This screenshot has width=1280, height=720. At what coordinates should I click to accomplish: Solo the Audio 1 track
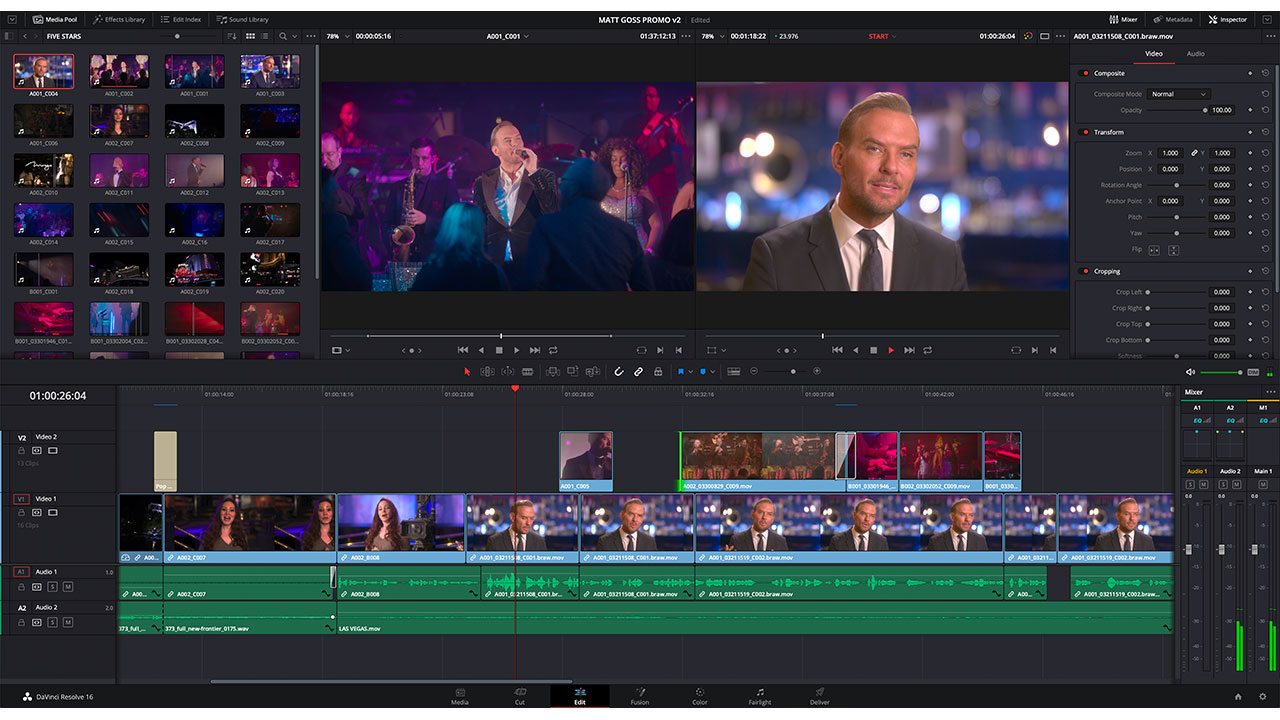(x=52, y=586)
